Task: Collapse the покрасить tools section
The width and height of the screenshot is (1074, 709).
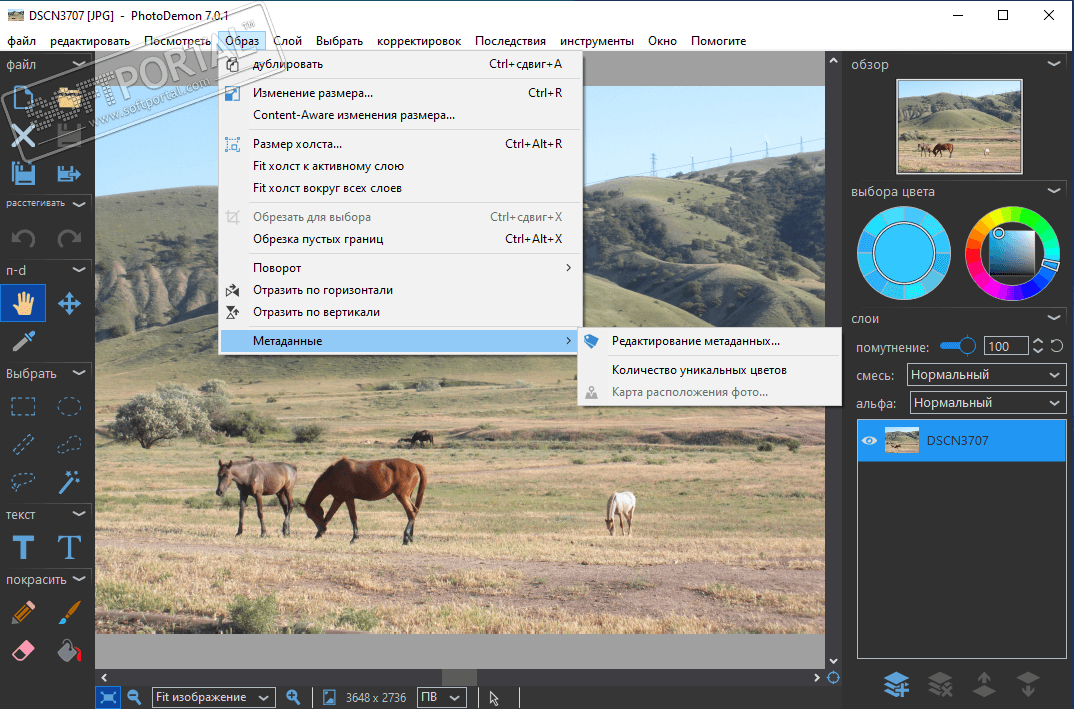Action: click(79, 579)
